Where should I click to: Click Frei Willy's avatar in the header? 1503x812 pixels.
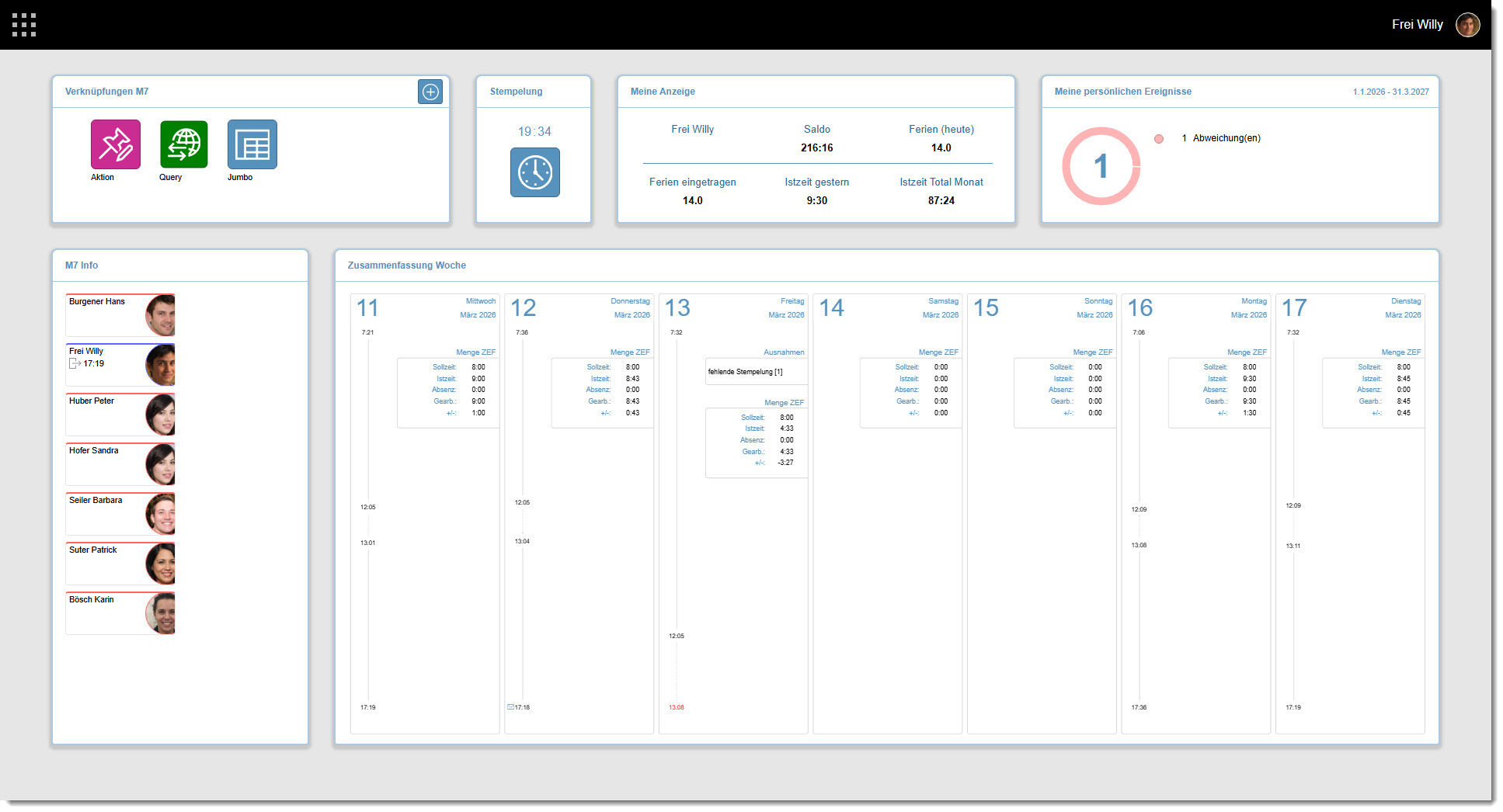click(x=1467, y=24)
